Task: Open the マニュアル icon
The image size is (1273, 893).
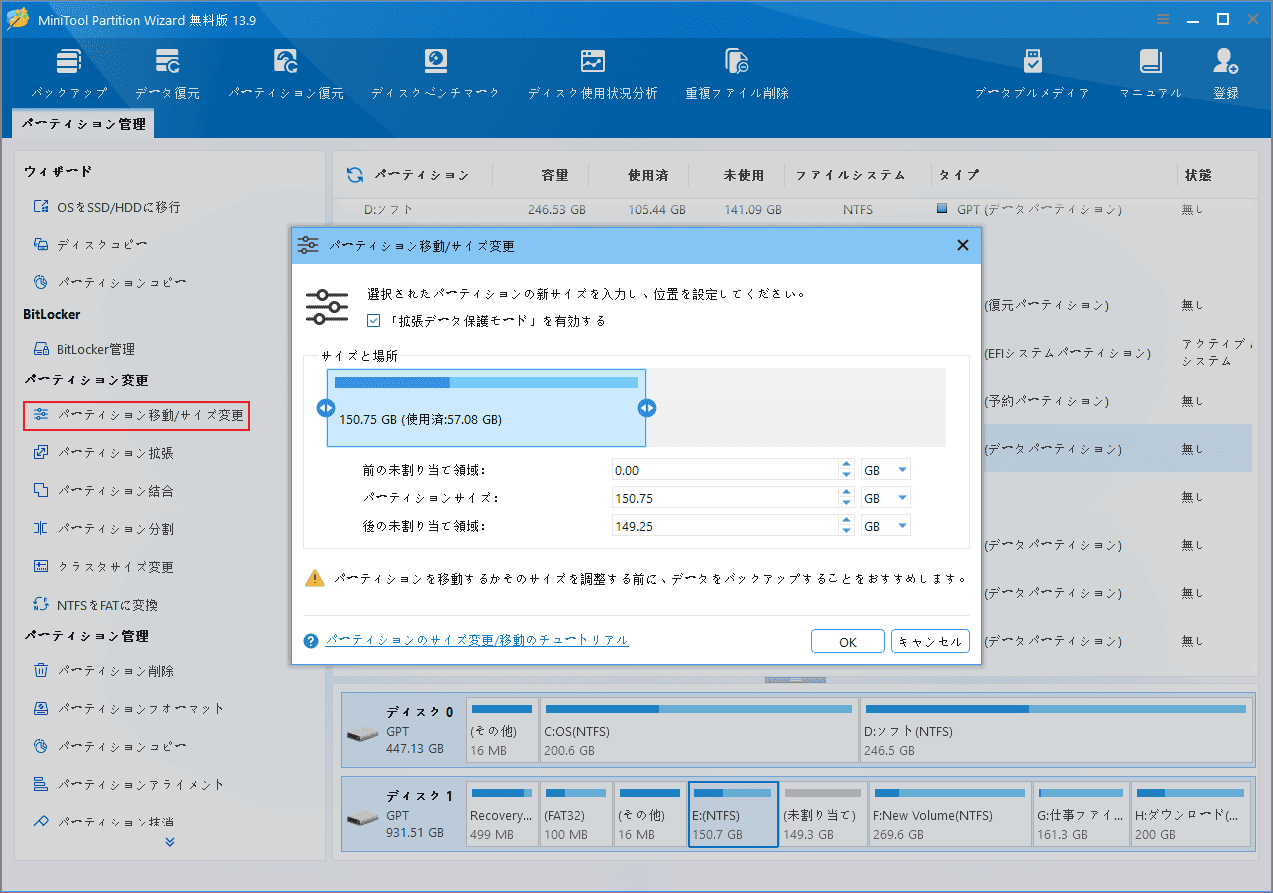Action: click(1150, 74)
